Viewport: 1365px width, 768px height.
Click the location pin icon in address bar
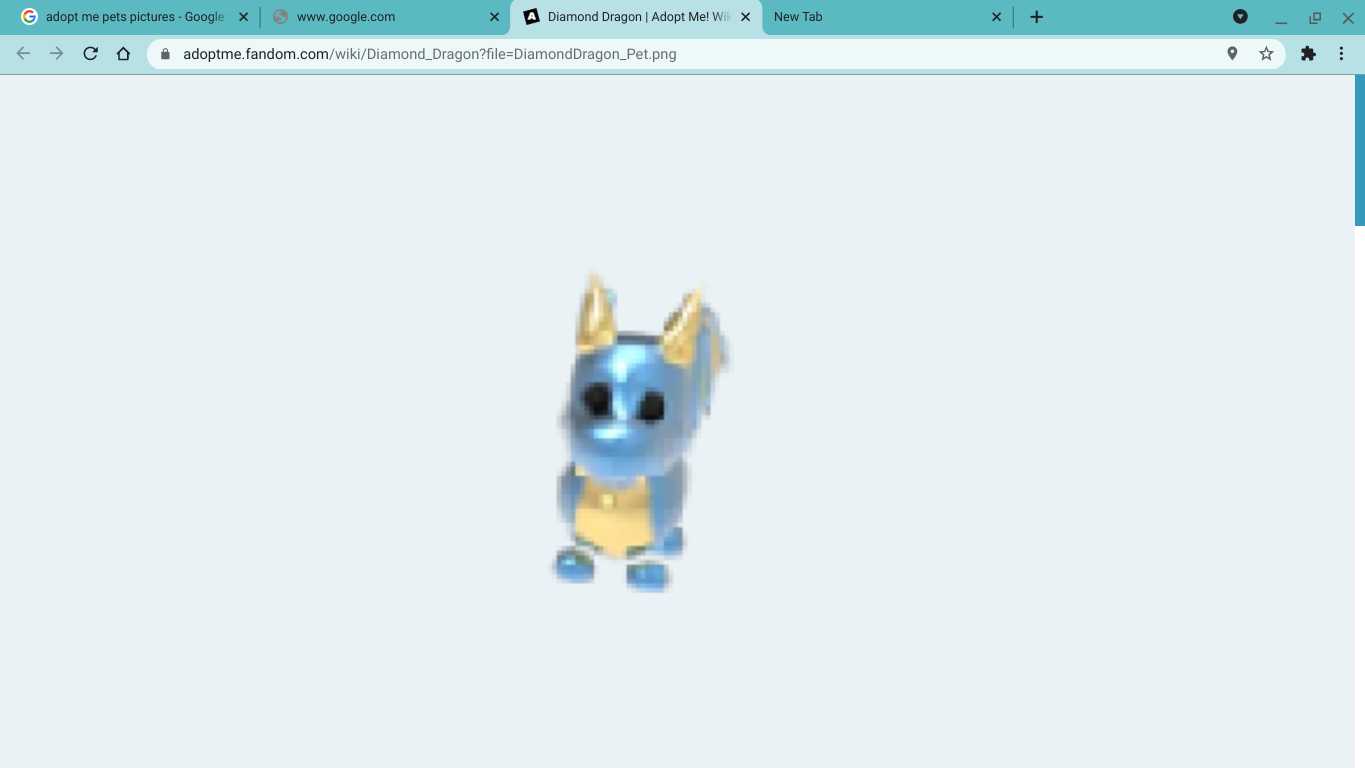click(1232, 54)
